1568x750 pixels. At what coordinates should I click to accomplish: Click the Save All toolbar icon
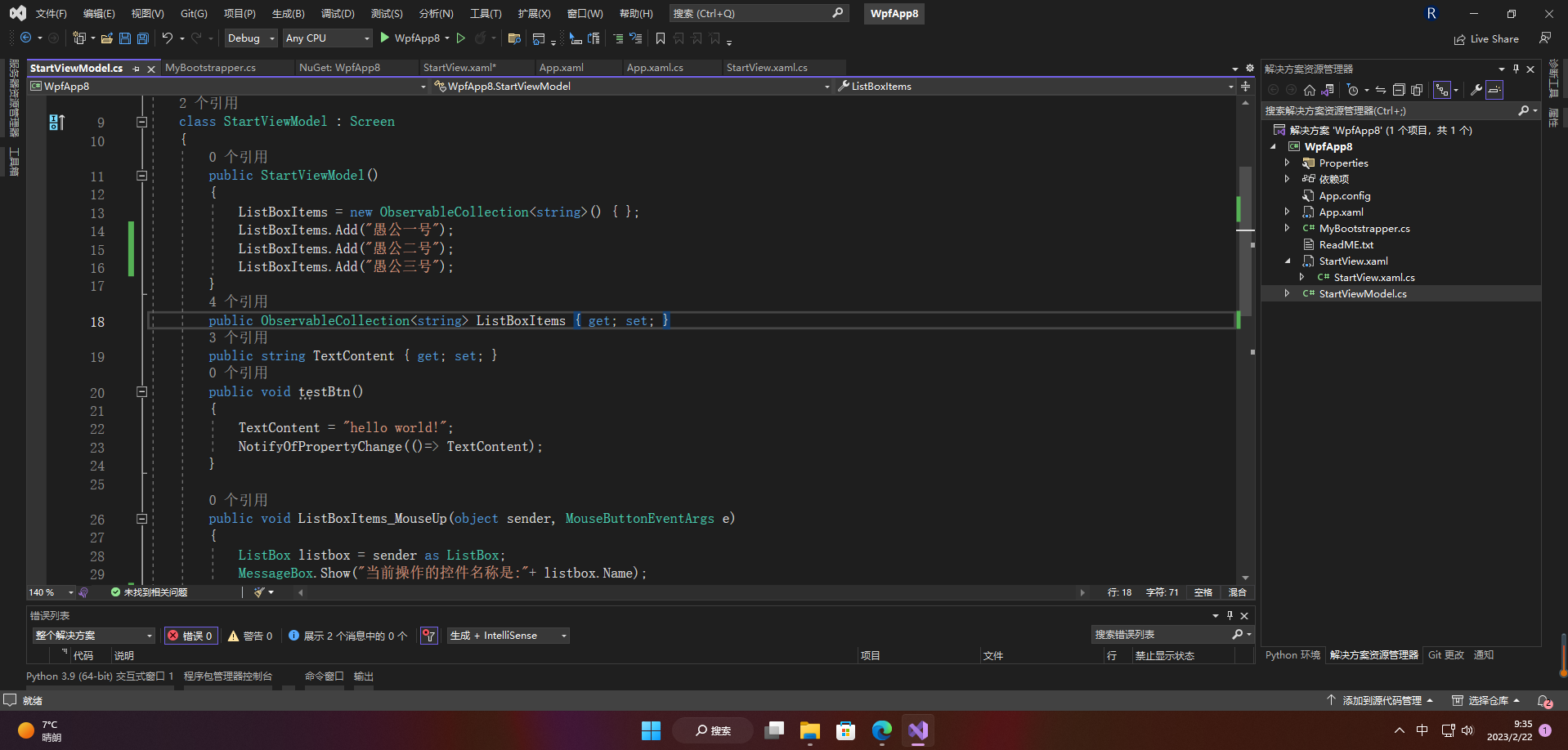143,38
